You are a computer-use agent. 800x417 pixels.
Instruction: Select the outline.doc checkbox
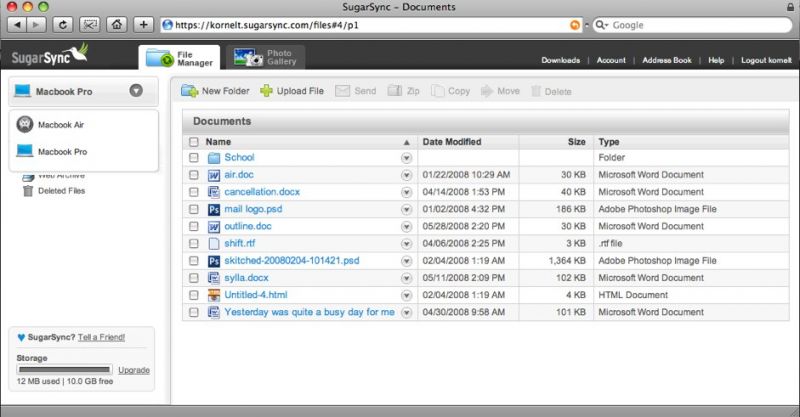tap(194, 226)
